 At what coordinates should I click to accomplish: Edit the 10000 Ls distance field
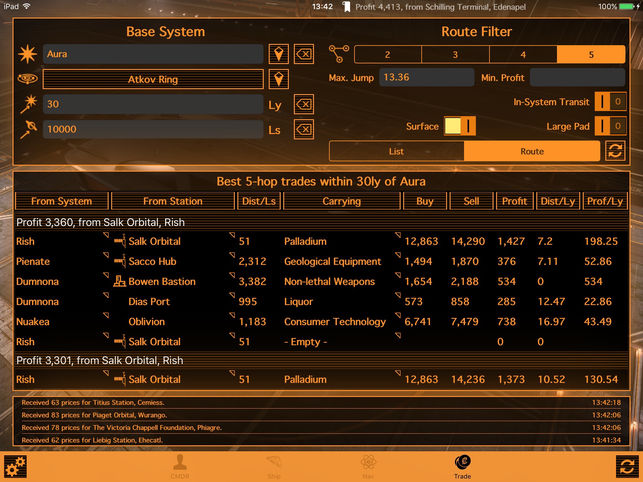(153, 129)
